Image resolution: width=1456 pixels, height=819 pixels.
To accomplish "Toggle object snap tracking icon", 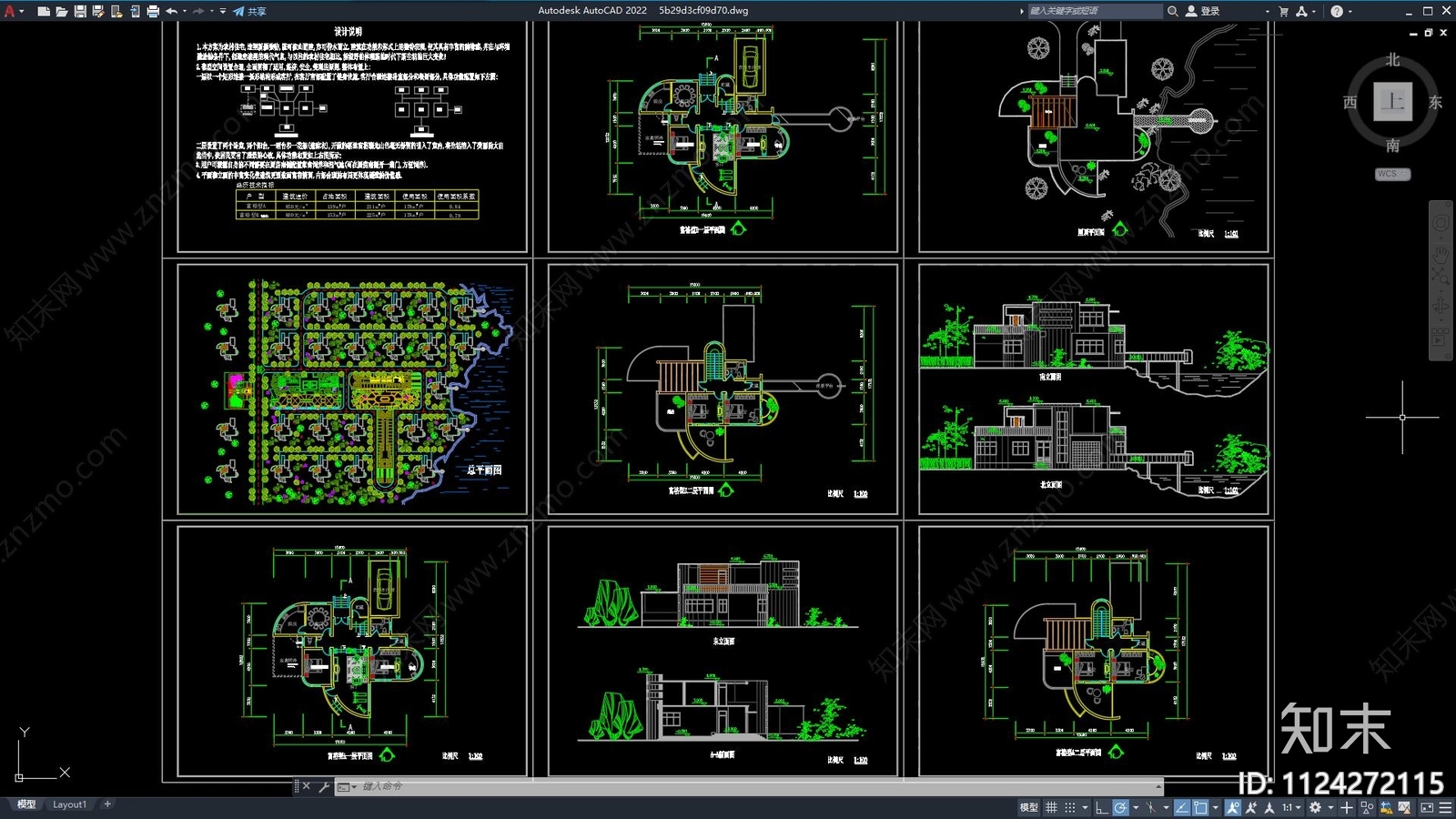I will pos(1181,807).
